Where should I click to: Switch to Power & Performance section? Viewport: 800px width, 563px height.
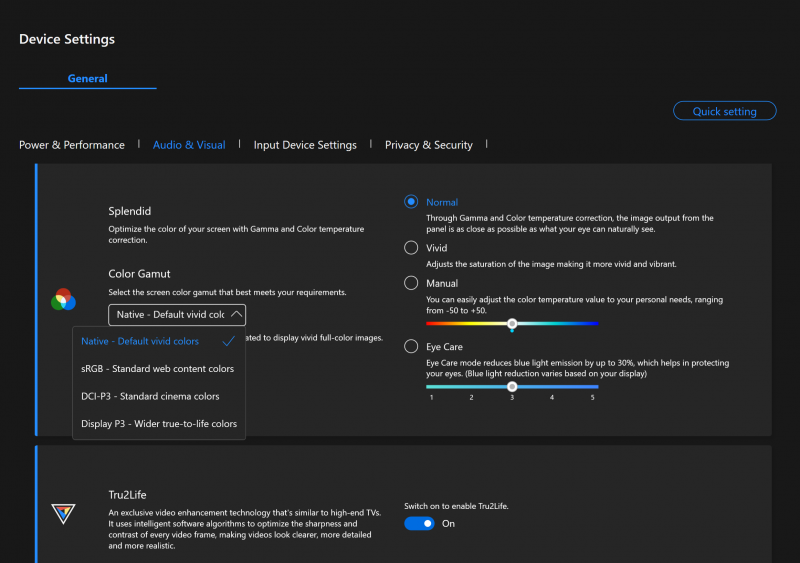point(72,145)
